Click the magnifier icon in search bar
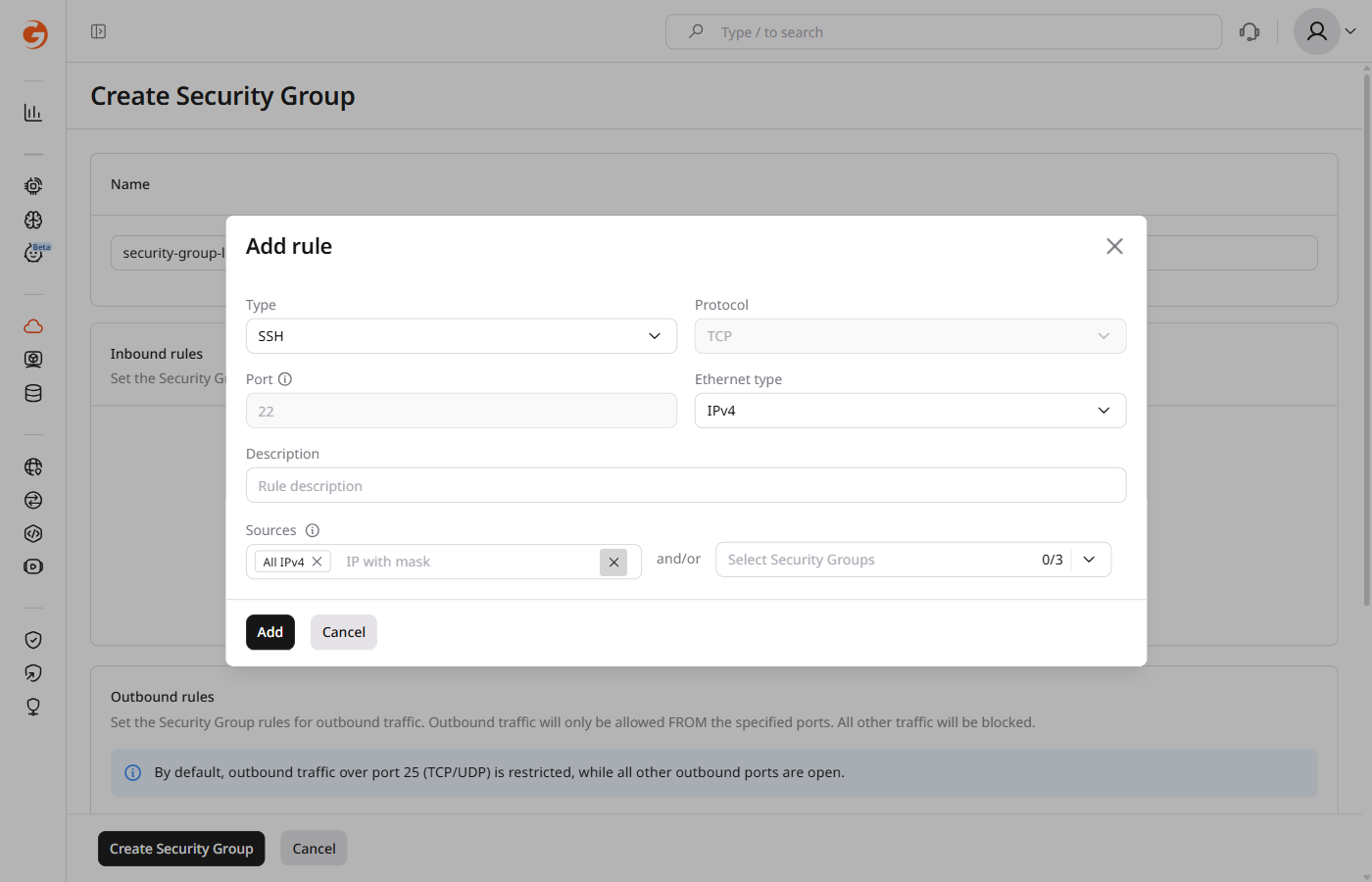 [x=696, y=31]
